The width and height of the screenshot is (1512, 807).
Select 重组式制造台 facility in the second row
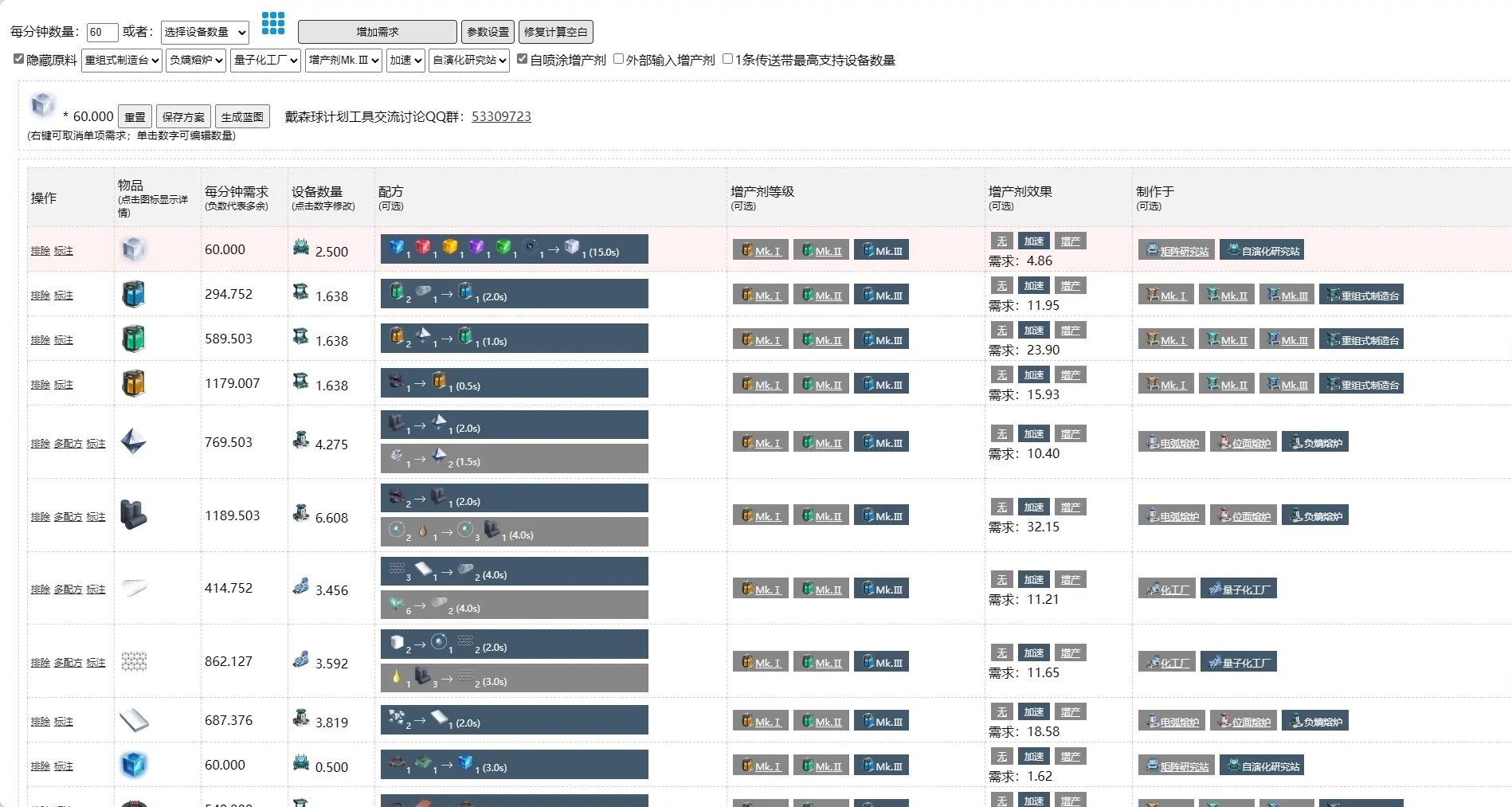(x=1361, y=294)
